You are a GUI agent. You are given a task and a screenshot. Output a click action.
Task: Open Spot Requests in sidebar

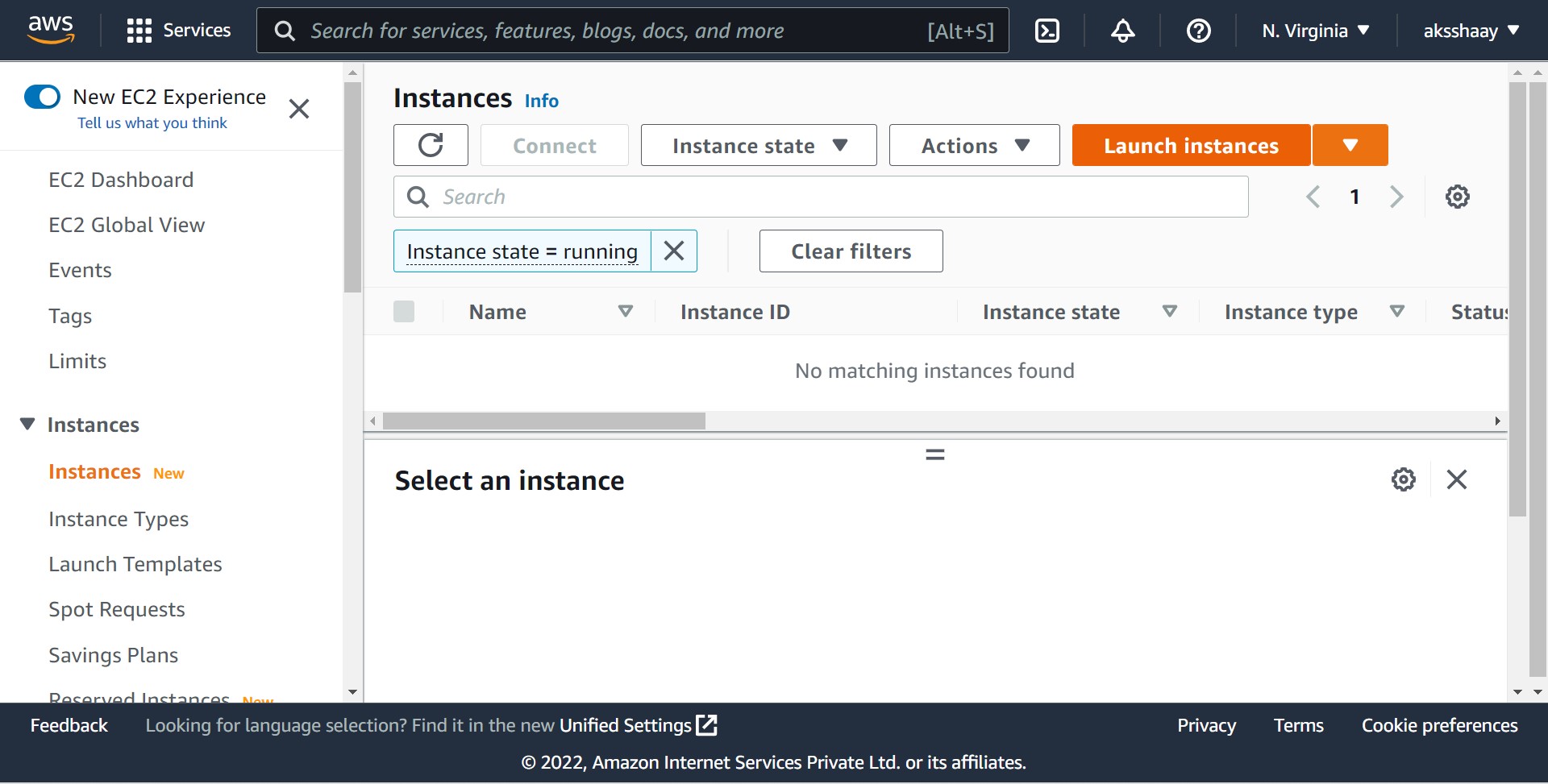pyautogui.click(x=117, y=610)
